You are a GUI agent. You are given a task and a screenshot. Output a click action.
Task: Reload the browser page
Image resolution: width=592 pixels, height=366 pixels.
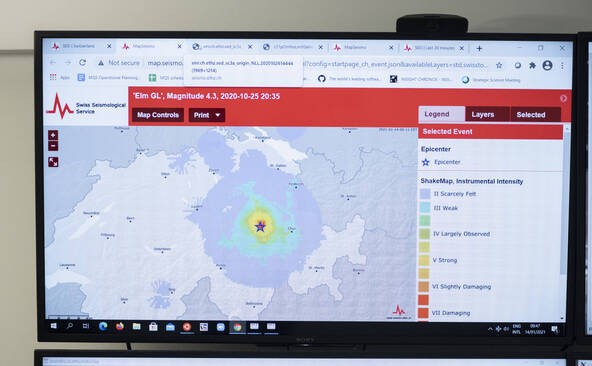(x=82, y=62)
